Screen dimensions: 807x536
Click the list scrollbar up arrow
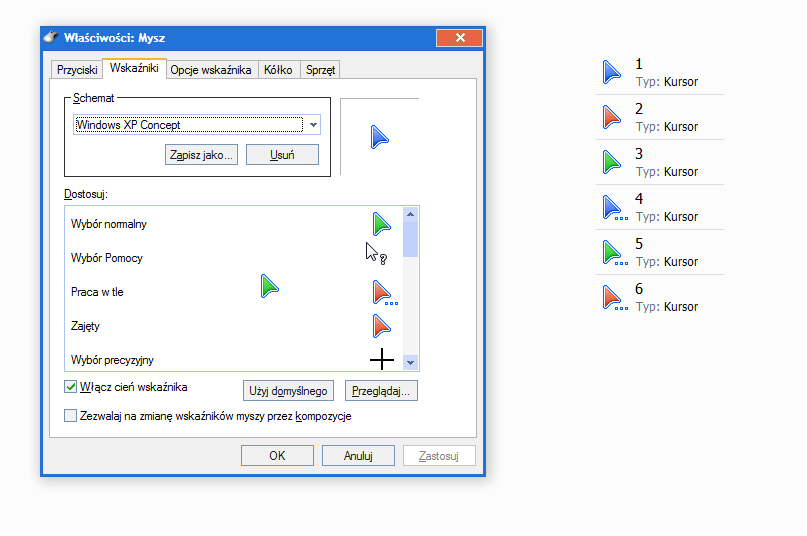click(410, 214)
